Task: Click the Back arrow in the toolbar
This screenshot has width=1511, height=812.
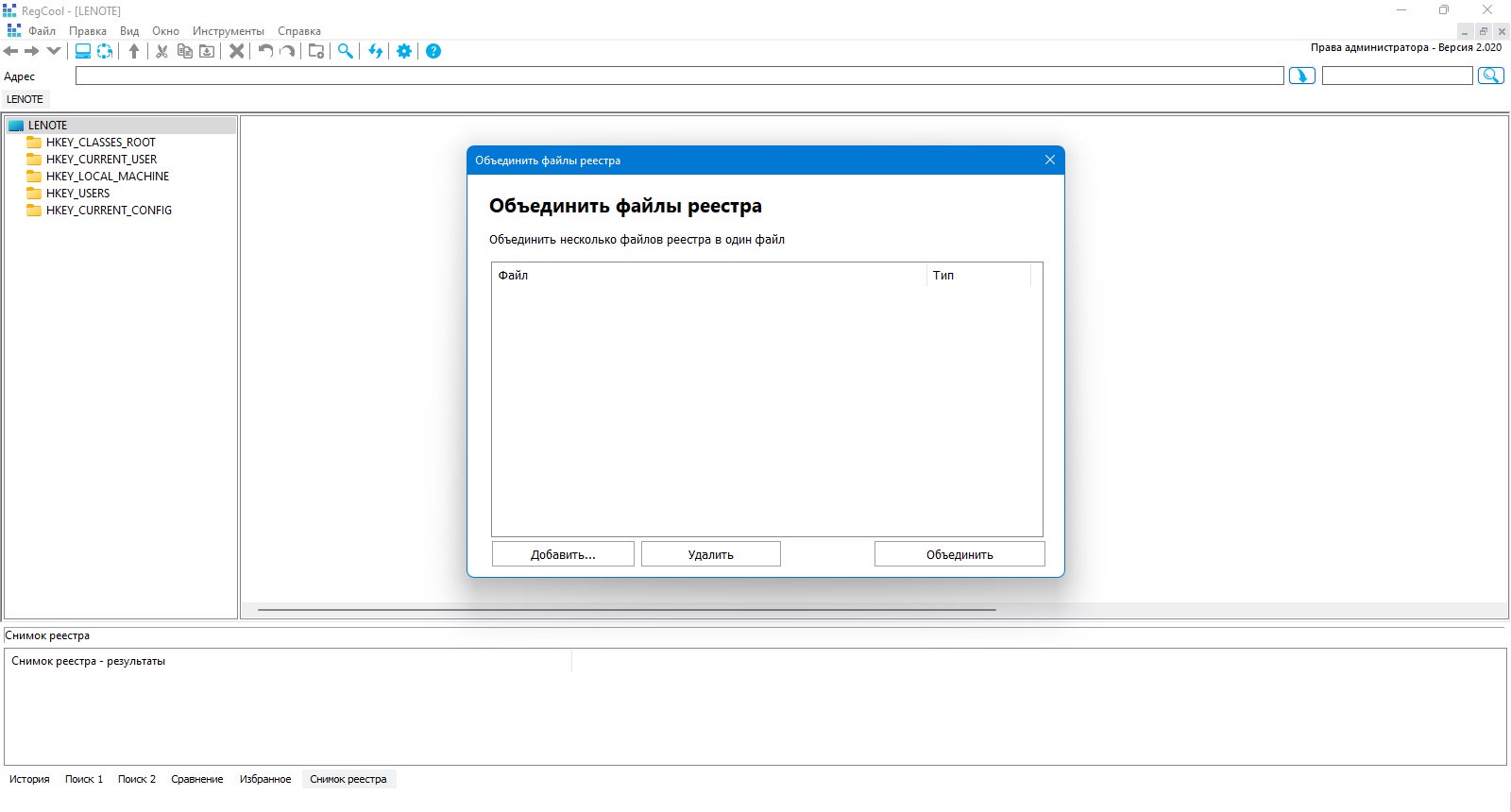Action: tap(11, 51)
